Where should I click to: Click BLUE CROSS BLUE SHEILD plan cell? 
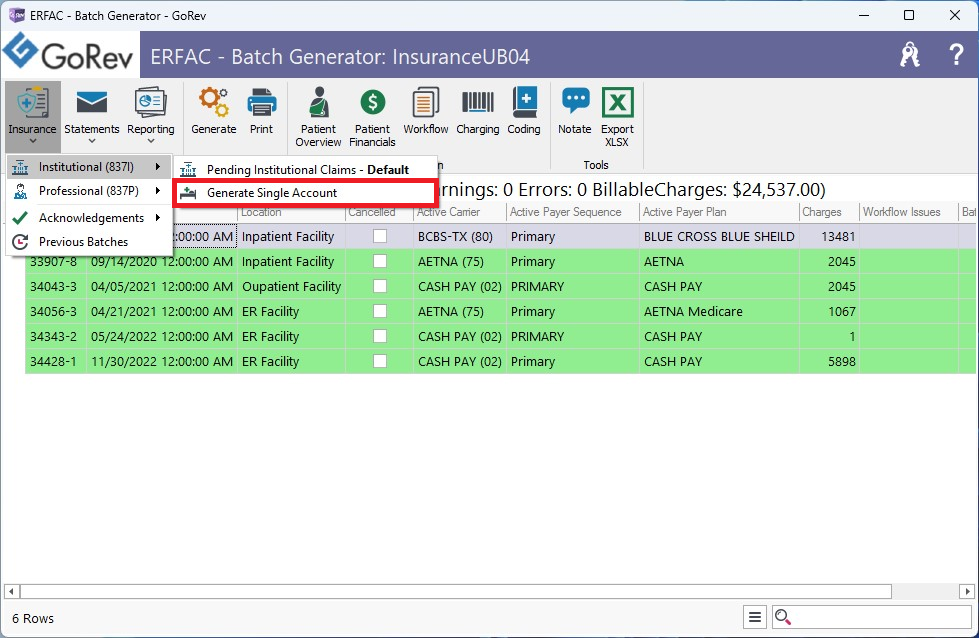point(719,236)
